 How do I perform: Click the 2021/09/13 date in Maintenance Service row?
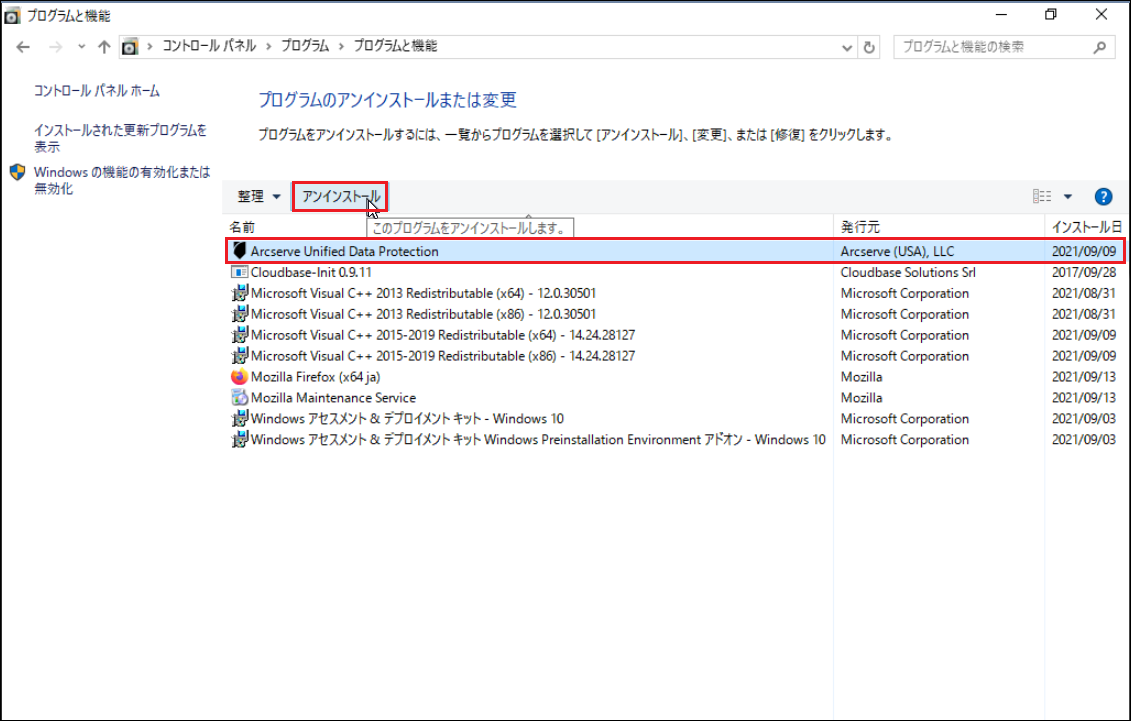tap(1083, 397)
